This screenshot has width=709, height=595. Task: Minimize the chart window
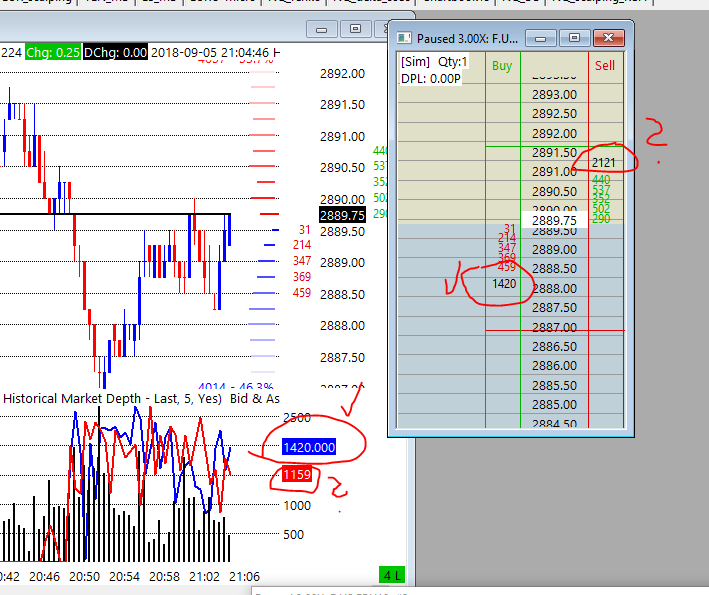(x=321, y=29)
